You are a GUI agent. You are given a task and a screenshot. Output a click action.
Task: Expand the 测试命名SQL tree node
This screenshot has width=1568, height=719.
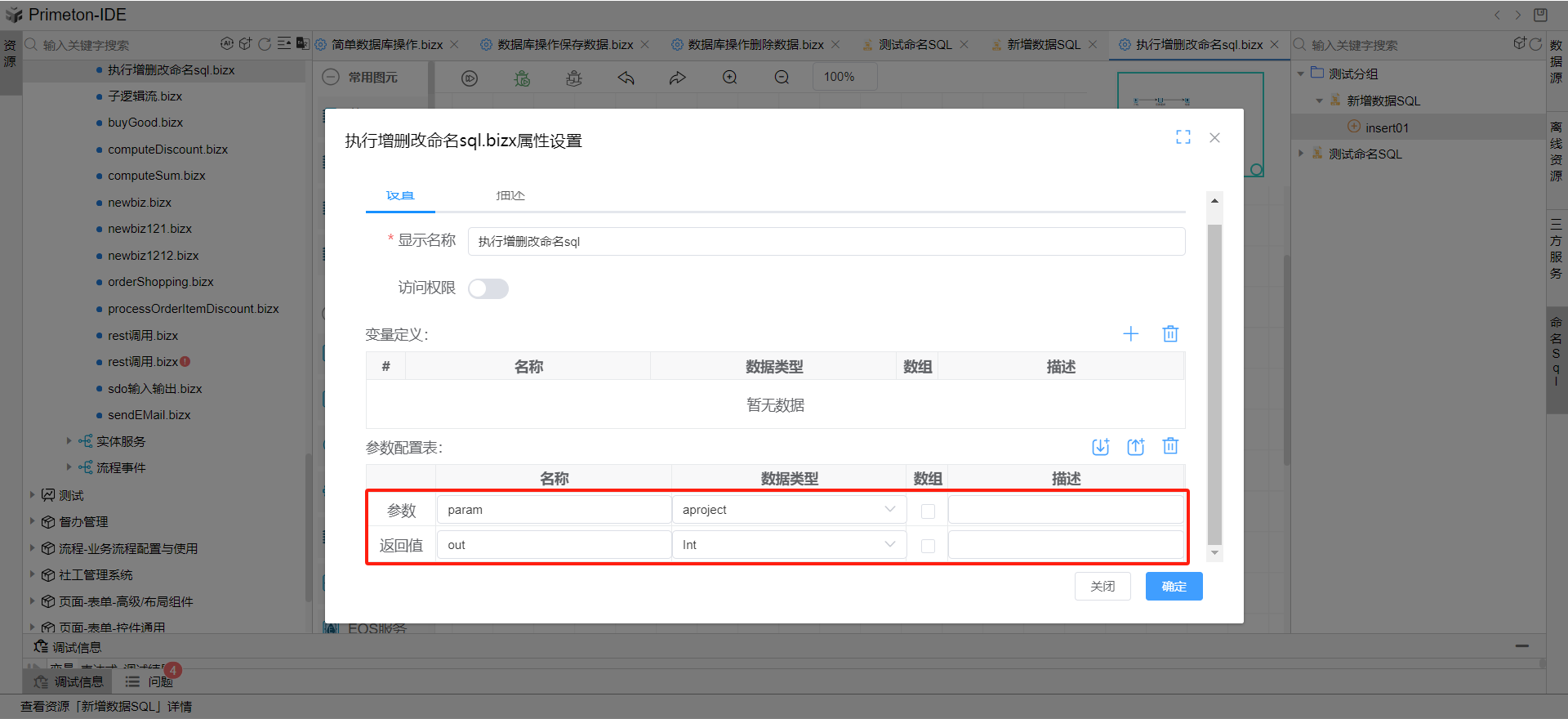(1301, 154)
